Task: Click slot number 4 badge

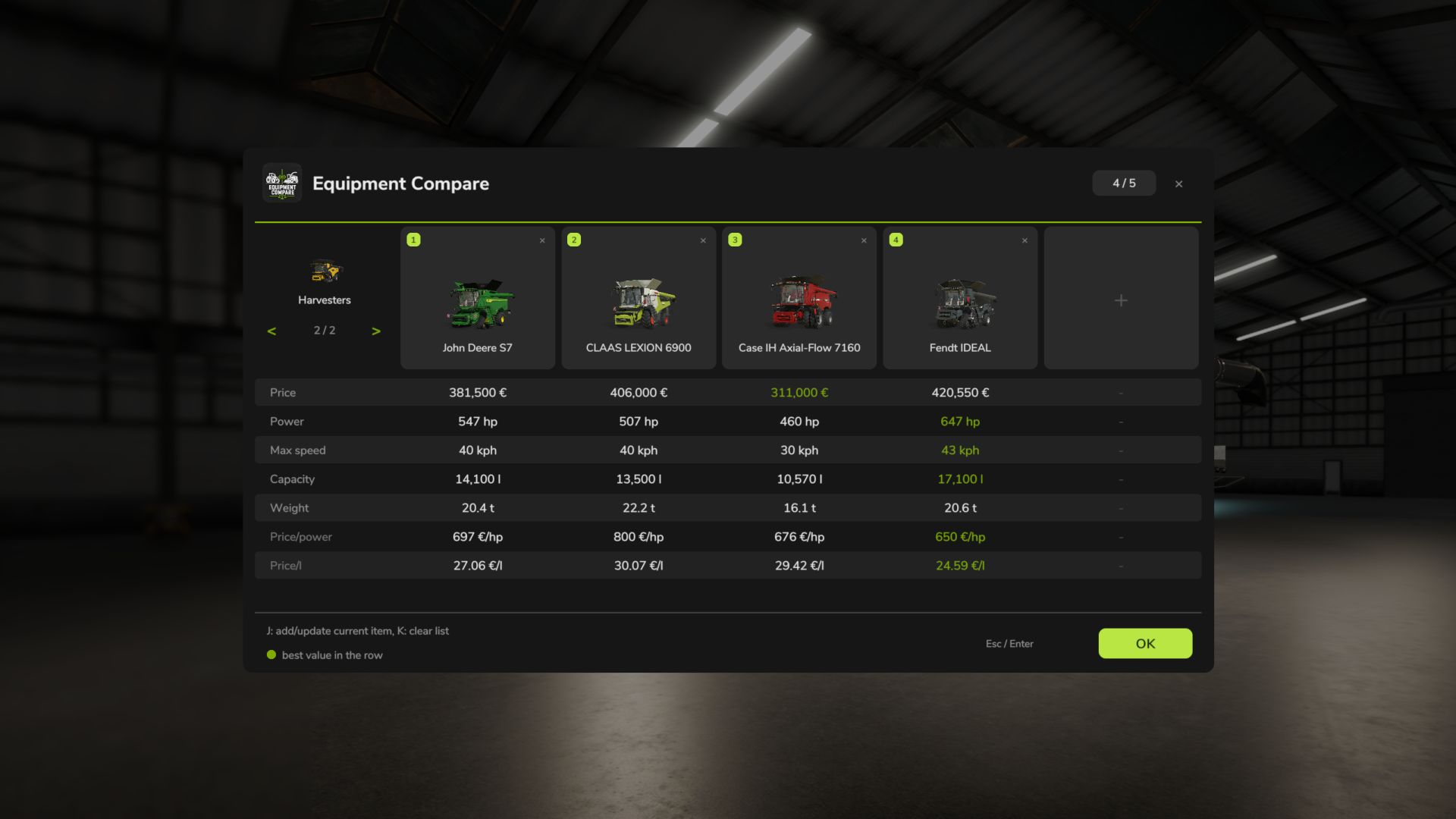Action: click(896, 240)
